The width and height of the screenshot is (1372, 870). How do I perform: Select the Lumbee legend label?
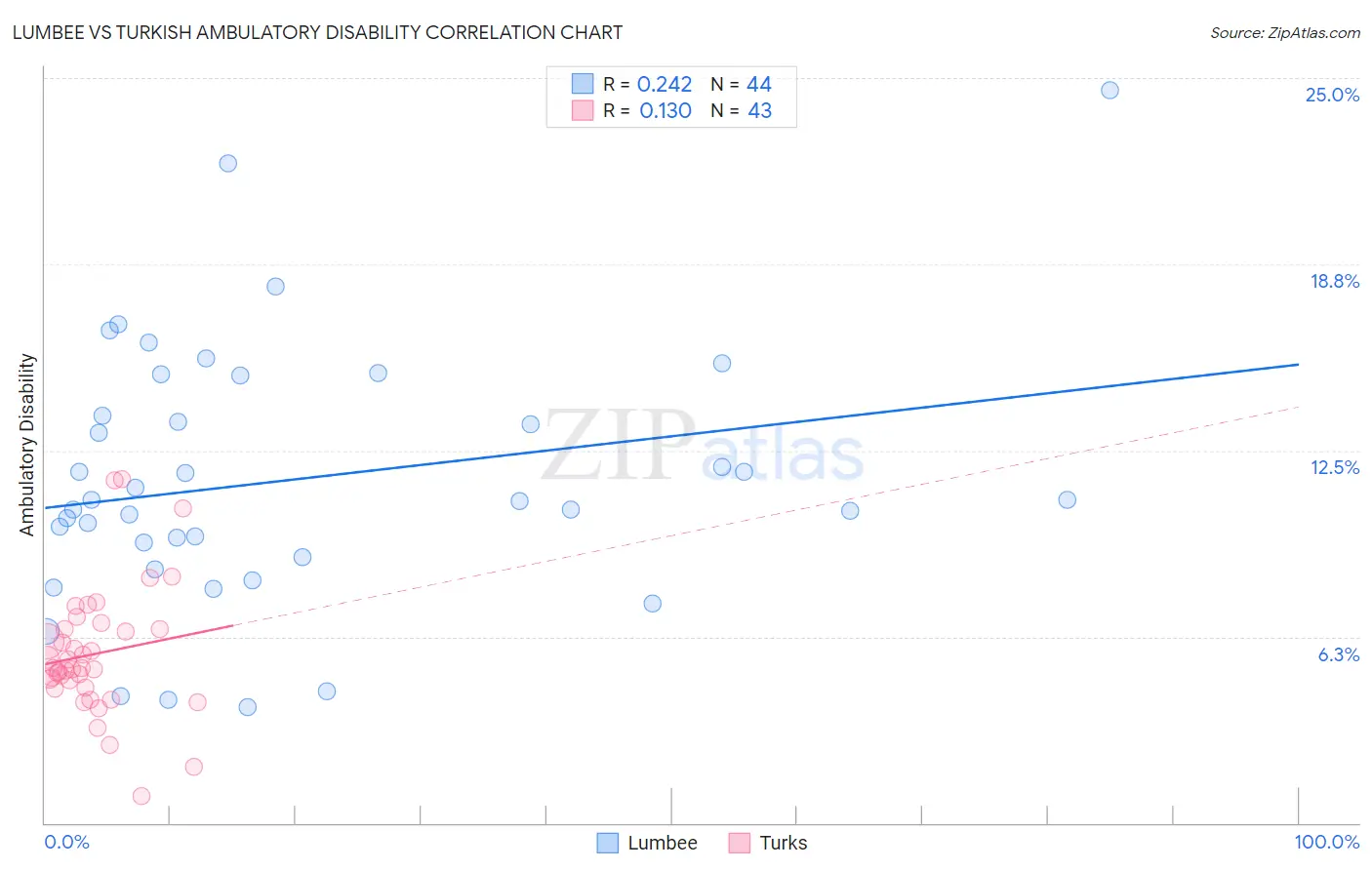tap(663, 843)
